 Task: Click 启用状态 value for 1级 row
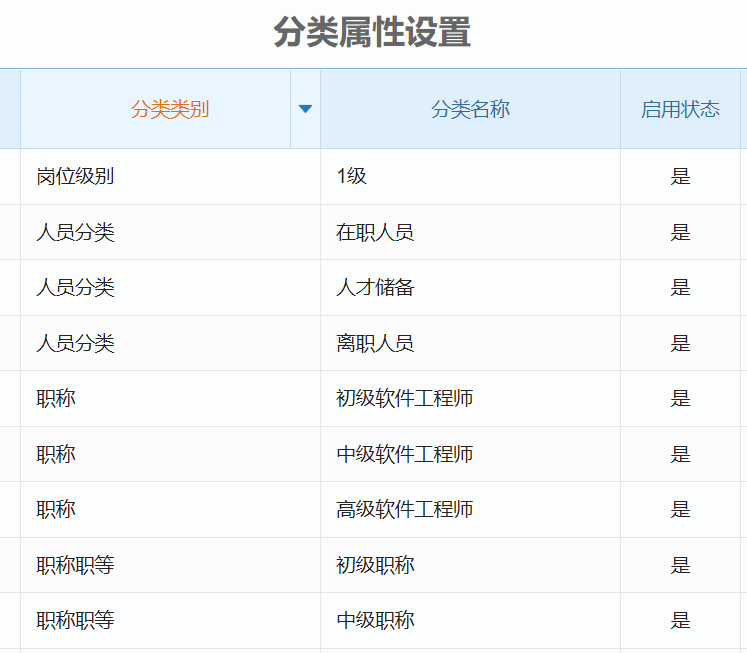(x=680, y=177)
